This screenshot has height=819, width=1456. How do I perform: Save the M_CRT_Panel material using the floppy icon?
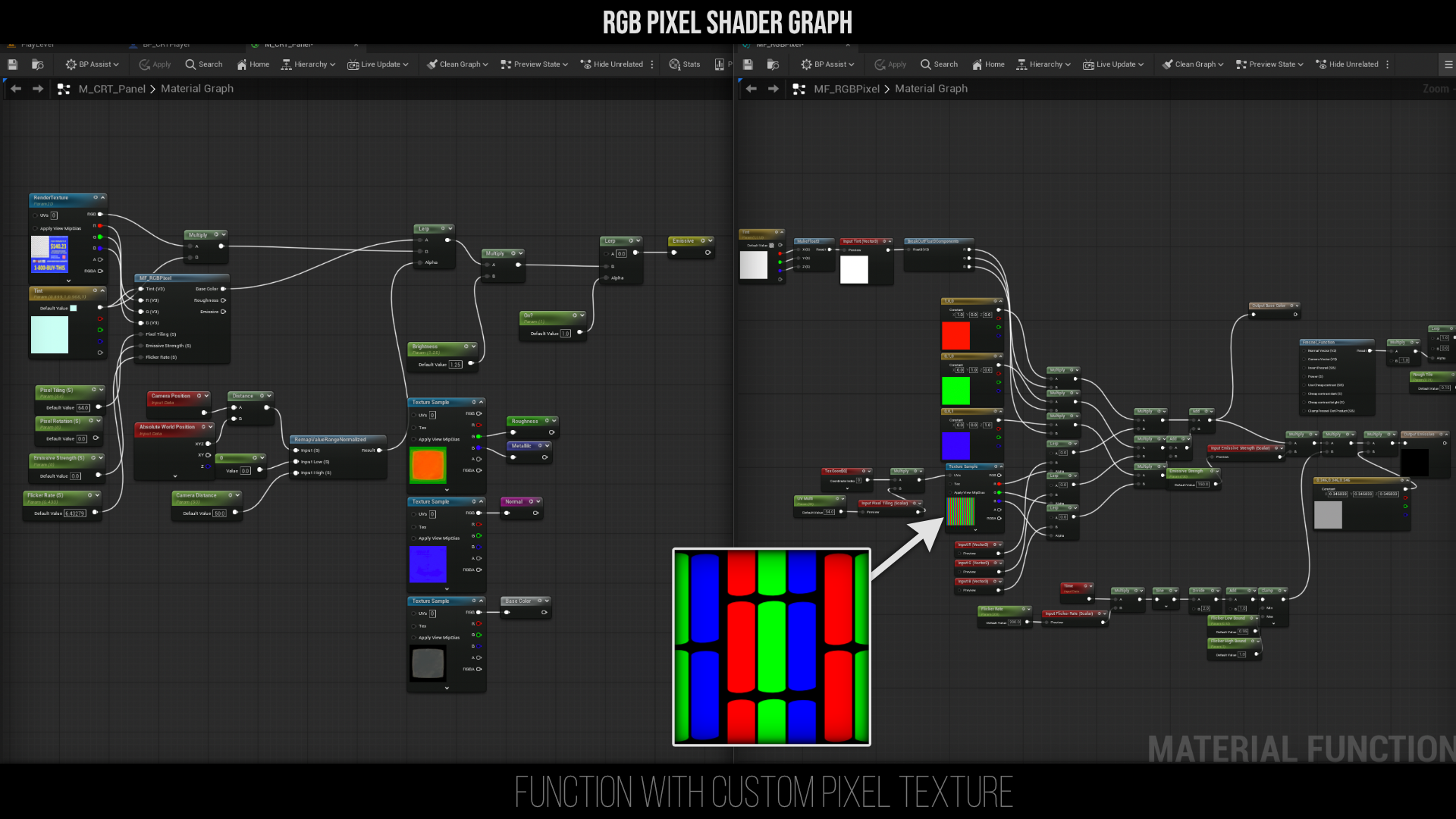coord(12,64)
